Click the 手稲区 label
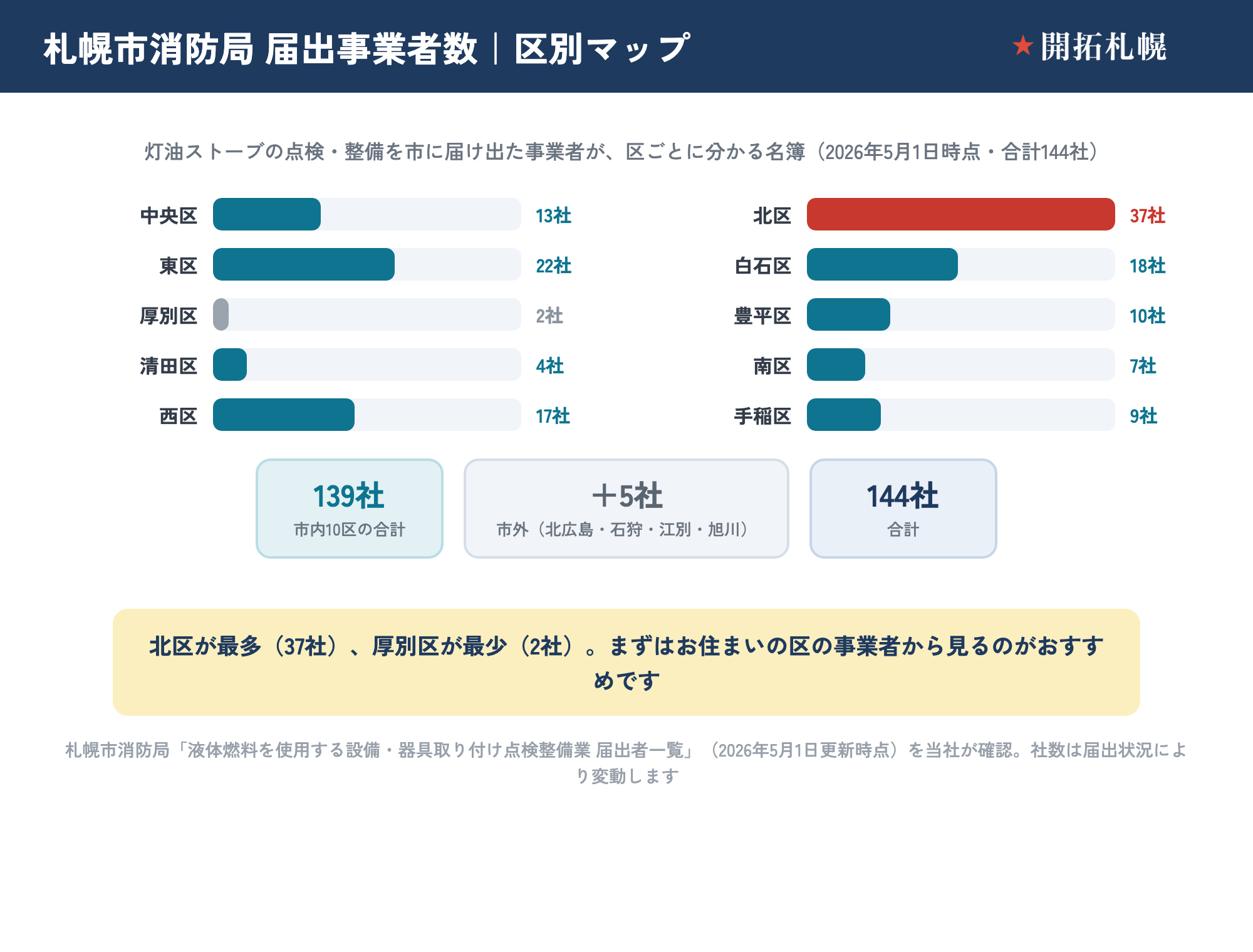 pos(762,416)
